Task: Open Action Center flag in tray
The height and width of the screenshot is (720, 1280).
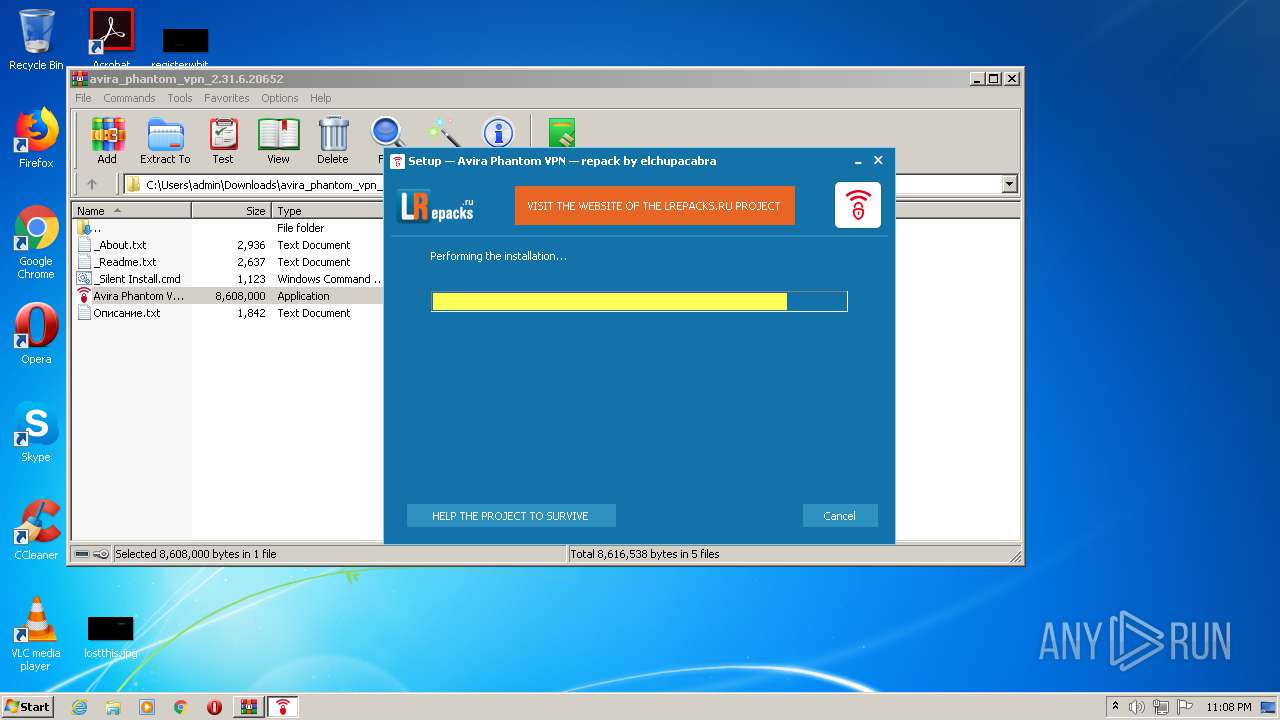Action: tap(1184, 707)
